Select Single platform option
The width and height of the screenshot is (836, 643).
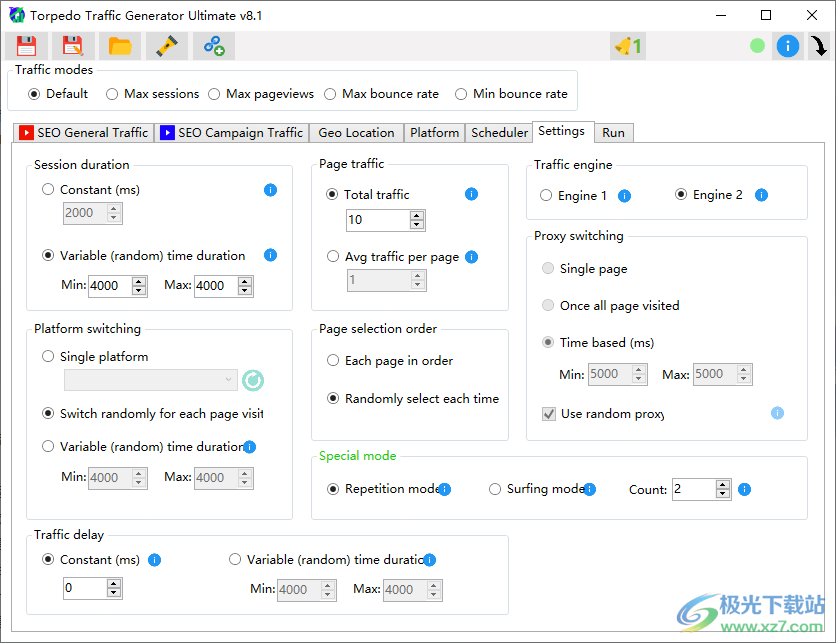95,357
